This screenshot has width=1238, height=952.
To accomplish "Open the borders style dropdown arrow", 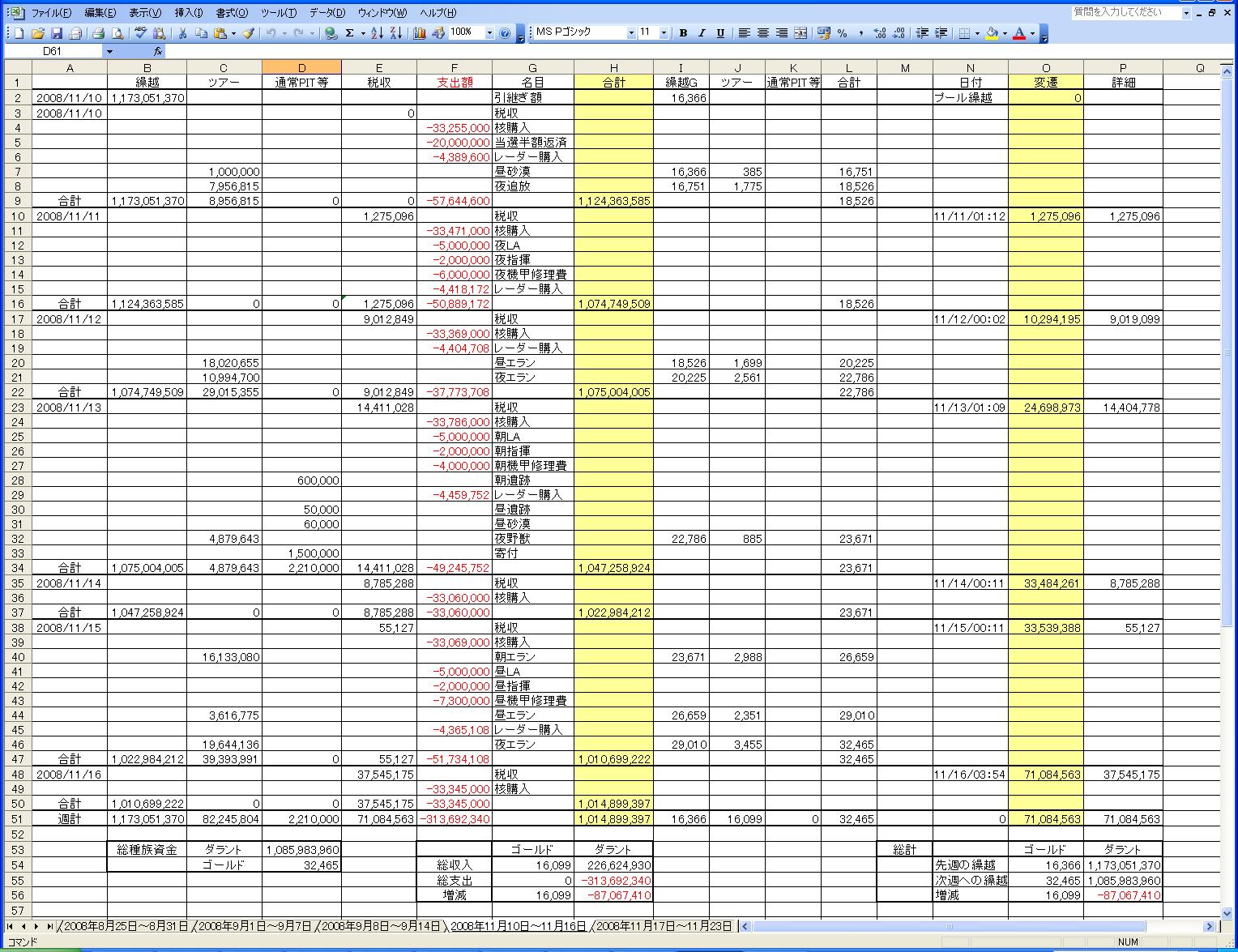I will 977,33.
